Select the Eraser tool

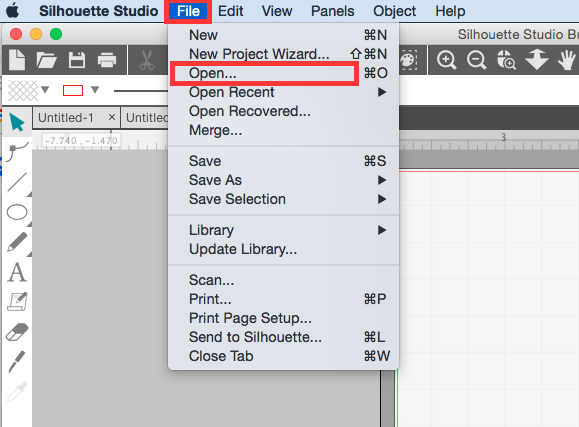click(17, 332)
